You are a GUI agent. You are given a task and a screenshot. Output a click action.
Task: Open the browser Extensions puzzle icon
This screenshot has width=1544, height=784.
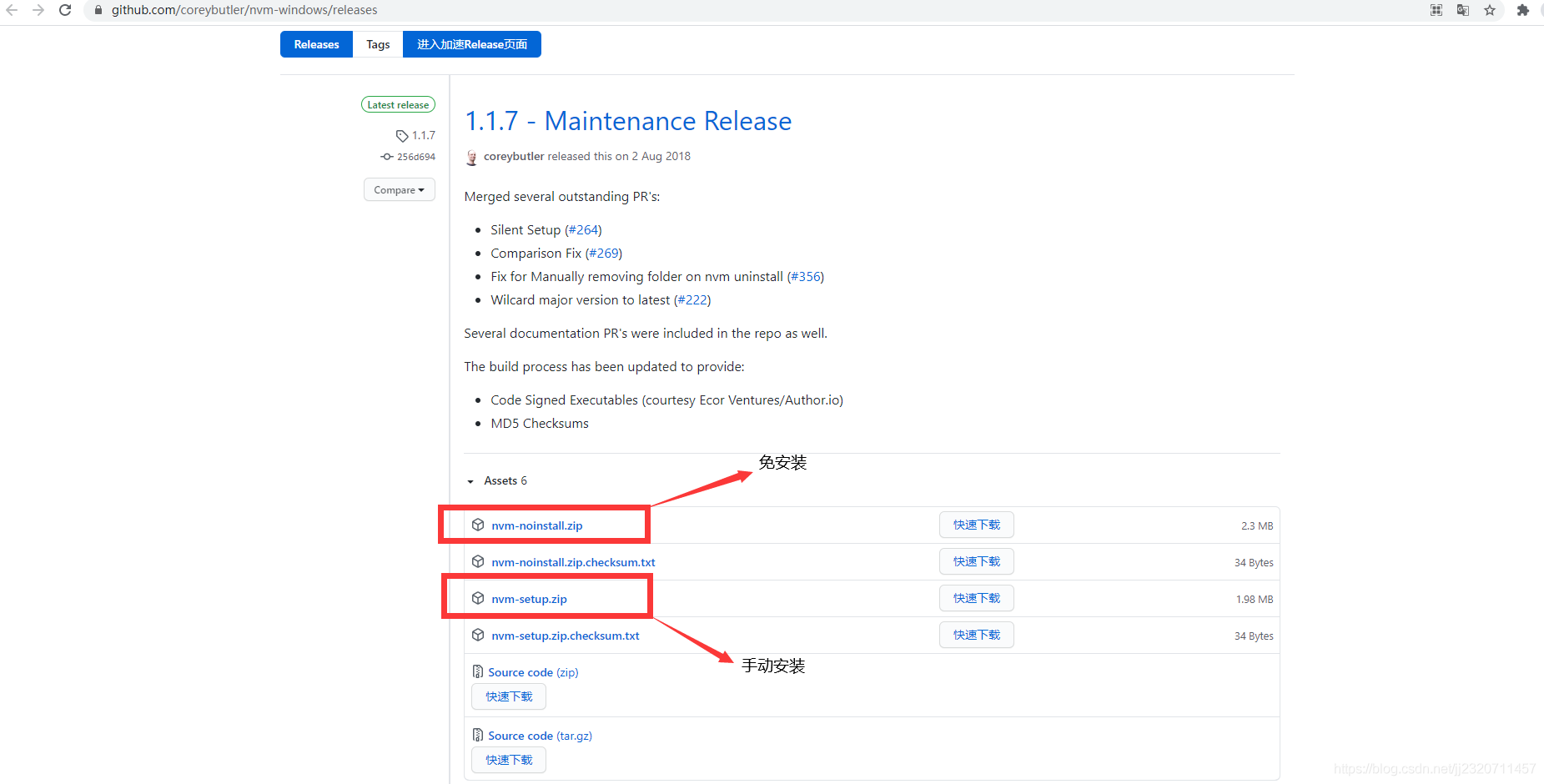pyautogui.click(x=1522, y=10)
